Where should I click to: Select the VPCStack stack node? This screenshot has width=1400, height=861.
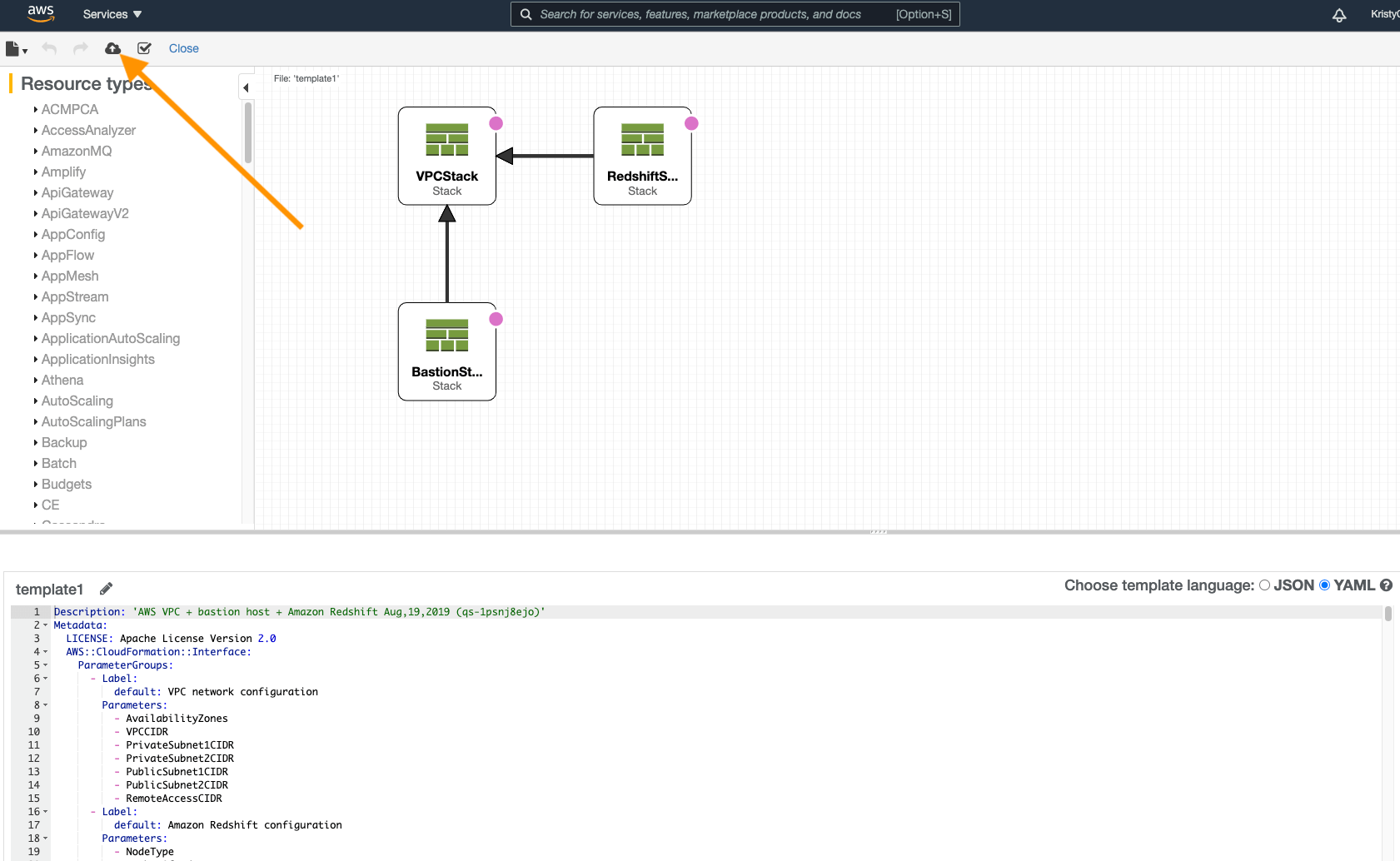click(447, 156)
